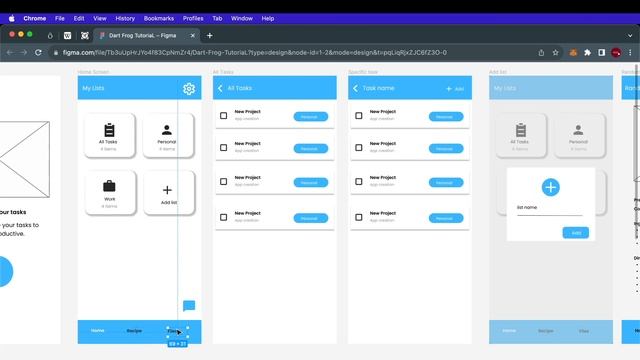
Task: Click the + Add button in Task name header
Action: tap(455, 89)
